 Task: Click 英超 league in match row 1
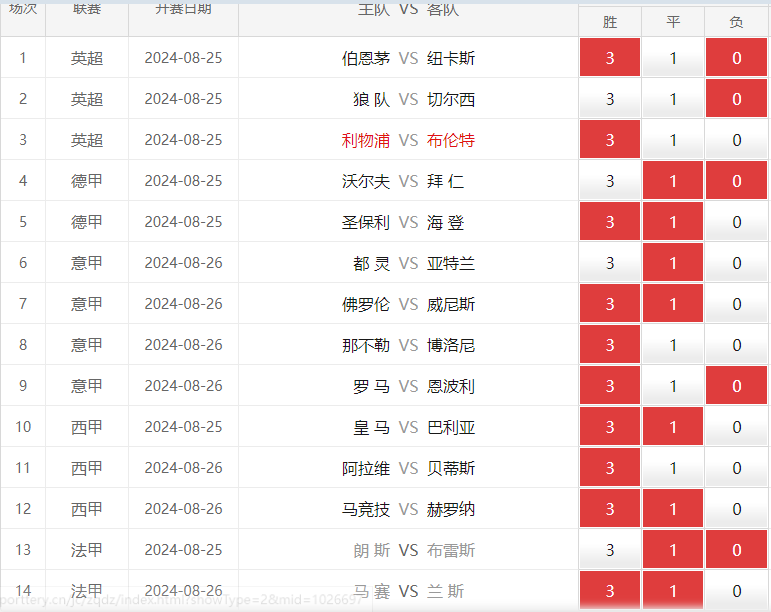(87, 58)
